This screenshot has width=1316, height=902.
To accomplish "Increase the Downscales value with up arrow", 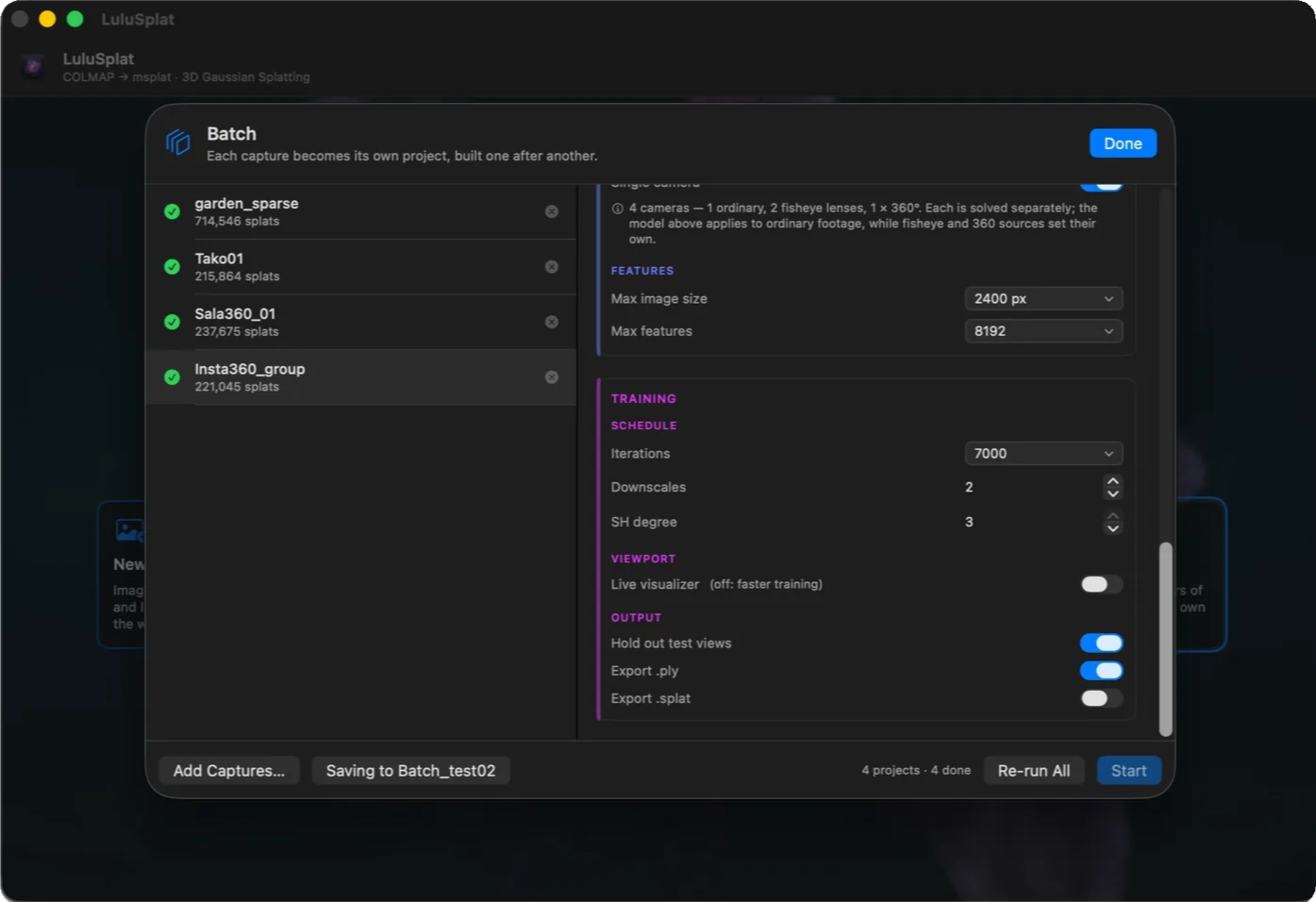I will point(1113,481).
